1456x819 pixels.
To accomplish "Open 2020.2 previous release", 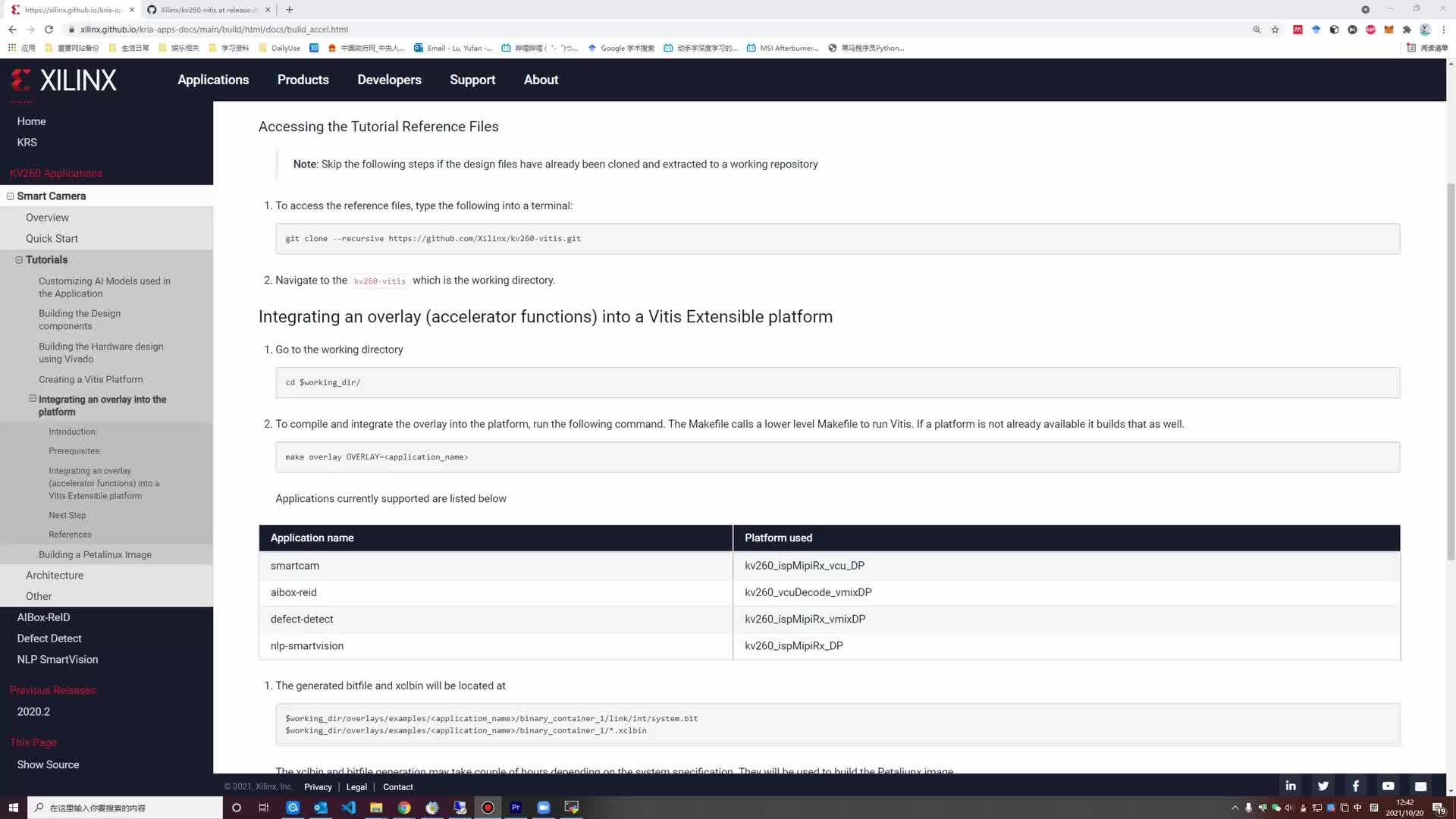I will [33, 712].
